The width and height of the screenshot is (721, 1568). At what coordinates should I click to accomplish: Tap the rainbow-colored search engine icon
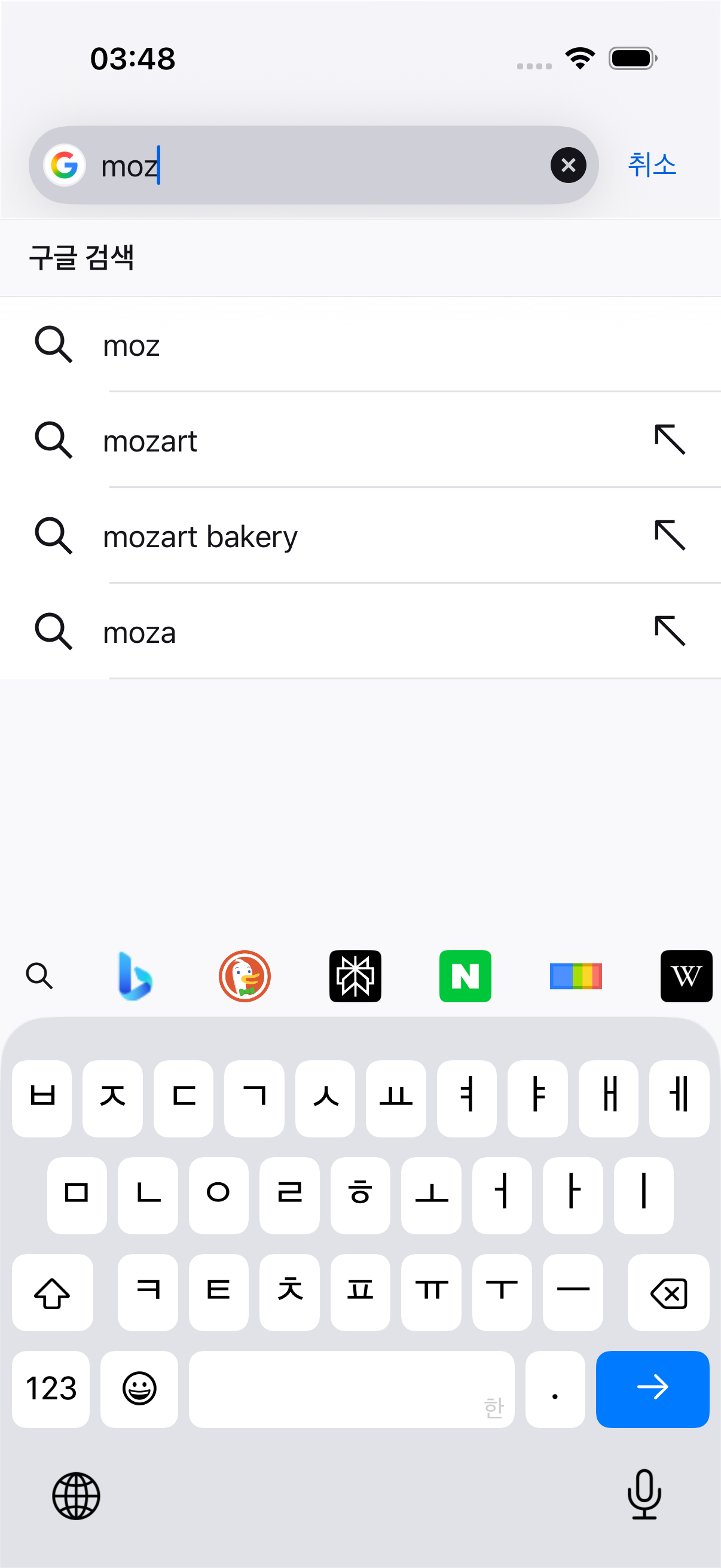[576, 976]
